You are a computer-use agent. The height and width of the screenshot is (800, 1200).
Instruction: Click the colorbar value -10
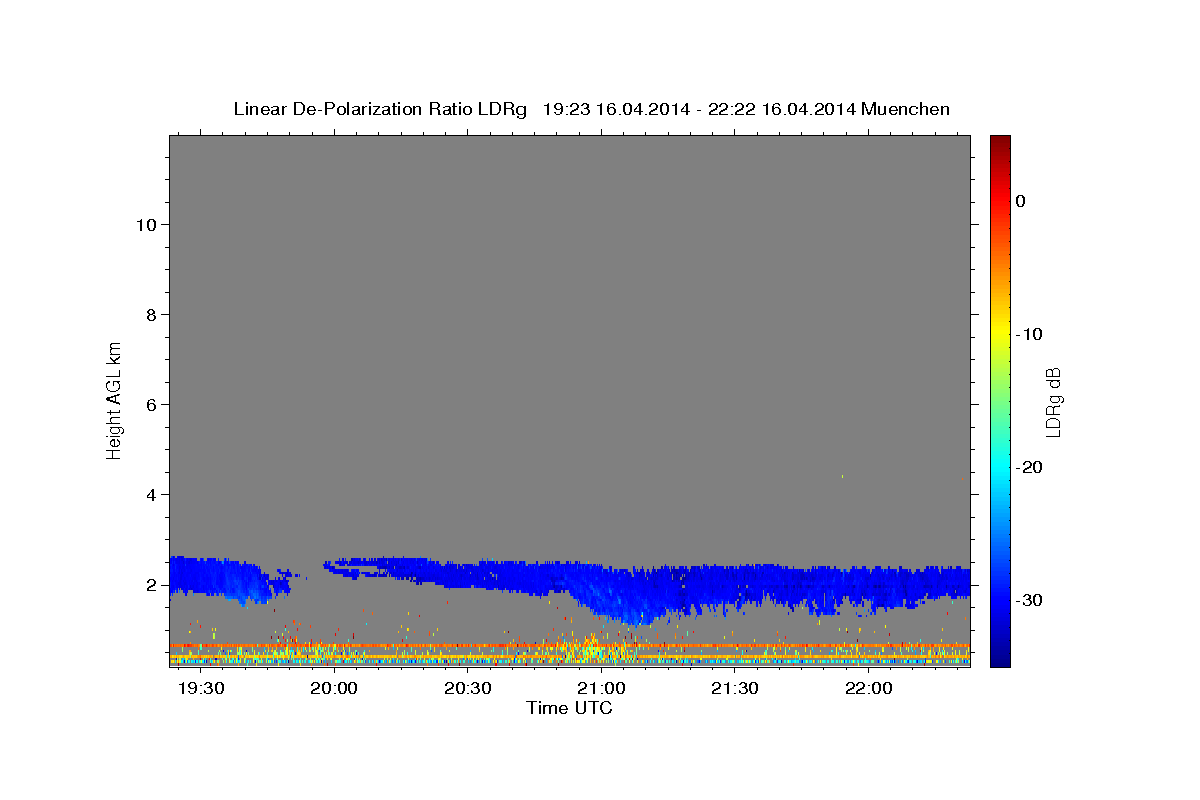coord(1029,334)
